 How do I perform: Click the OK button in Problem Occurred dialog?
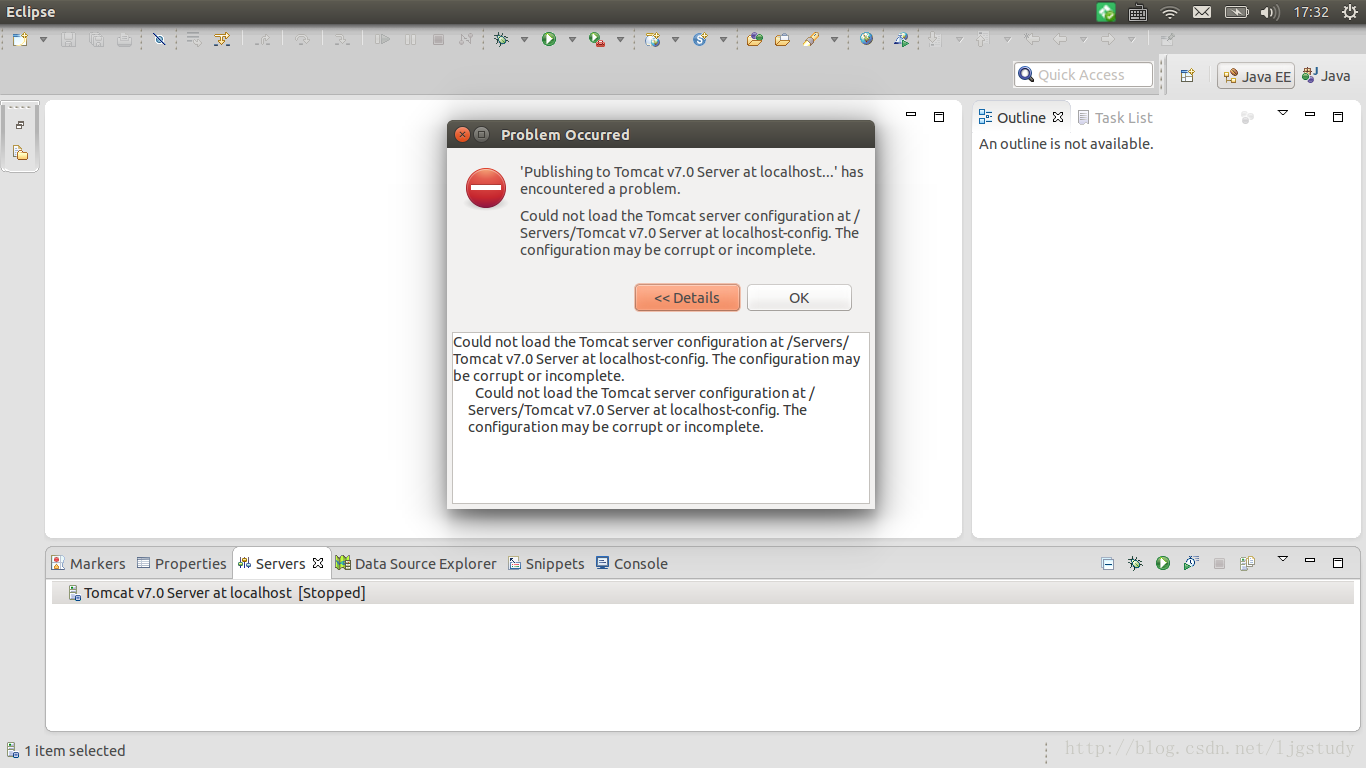coord(799,298)
